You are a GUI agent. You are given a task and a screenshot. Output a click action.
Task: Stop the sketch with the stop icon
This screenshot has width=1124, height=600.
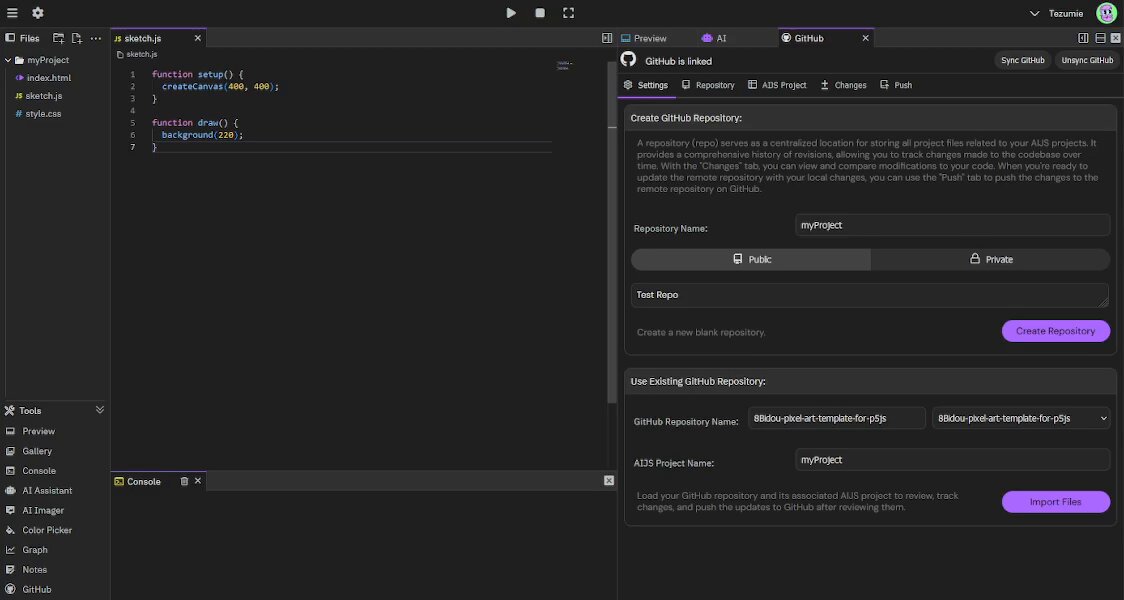[540, 13]
